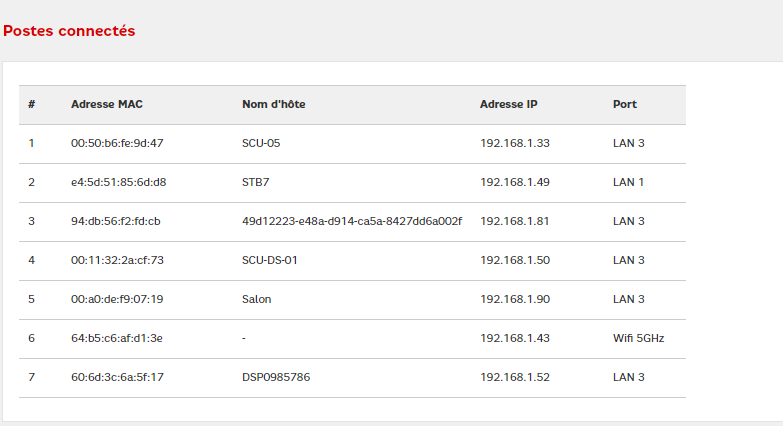Click the "Wifi 5GHz" port entry
The width and height of the screenshot is (783, 426).
[x=639, y=338]
